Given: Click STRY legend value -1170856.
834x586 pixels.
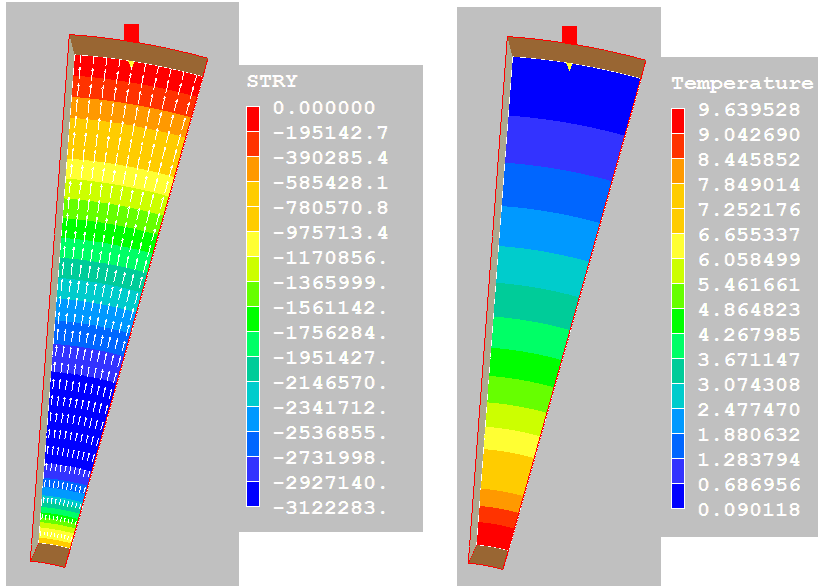Looking at the screenshot, I should (330, 258).
